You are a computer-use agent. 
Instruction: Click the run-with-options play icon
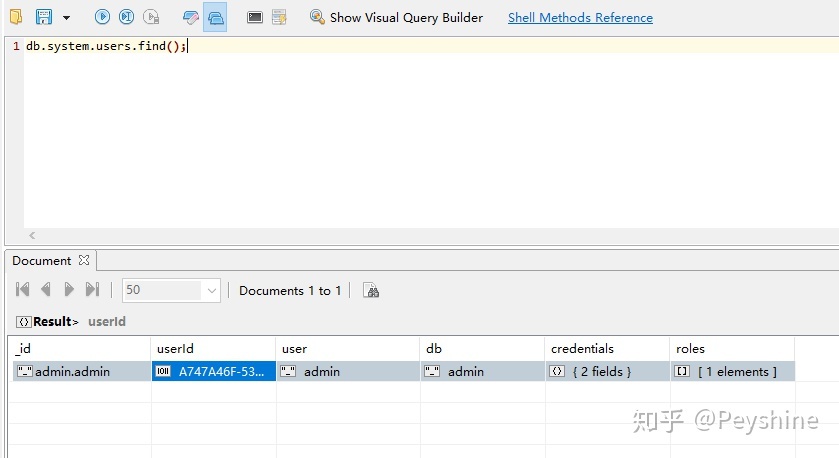151,17
